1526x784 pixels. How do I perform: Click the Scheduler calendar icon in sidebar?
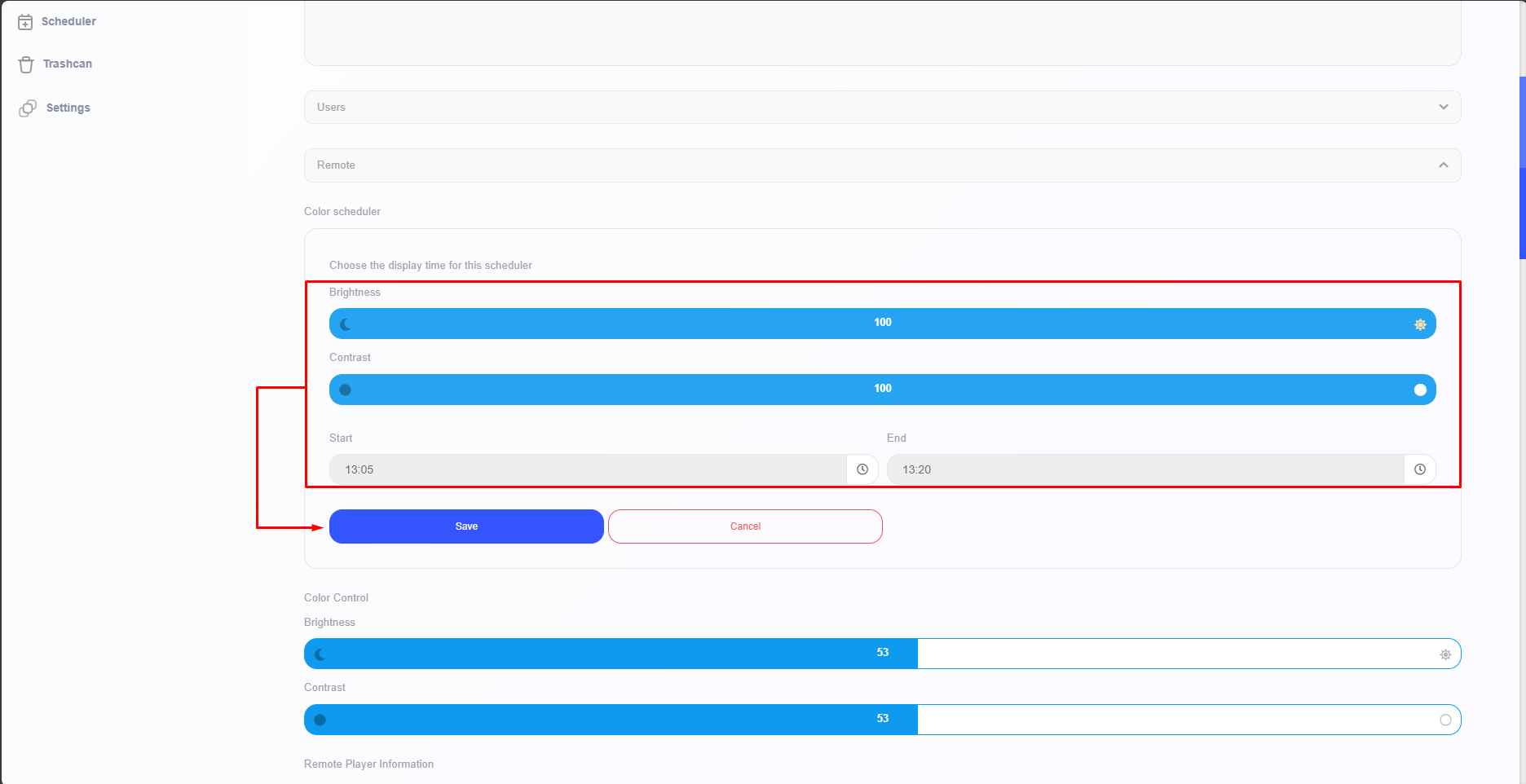pos(25,22)
